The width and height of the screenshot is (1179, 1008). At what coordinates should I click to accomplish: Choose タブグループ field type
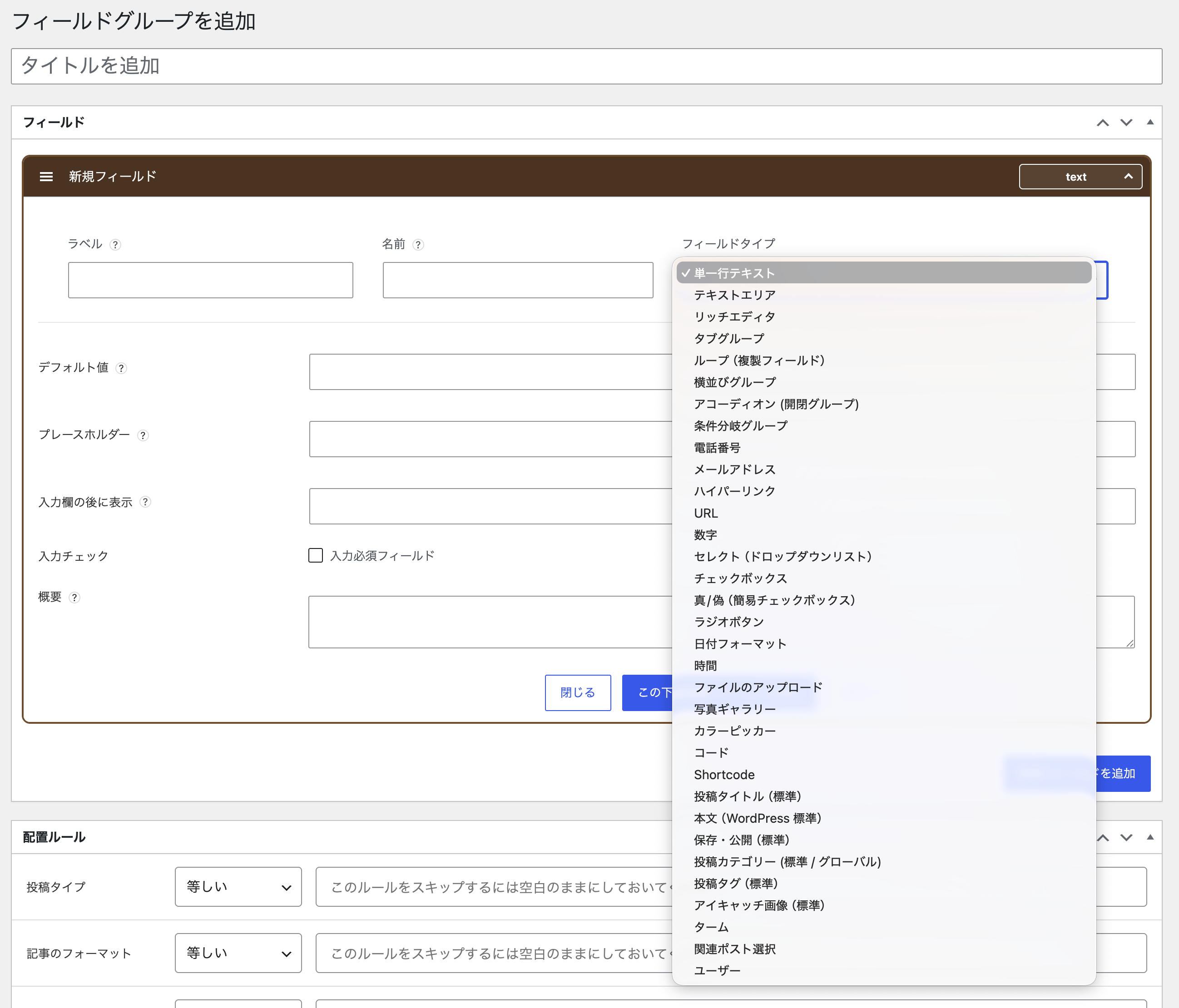point(884,338)
